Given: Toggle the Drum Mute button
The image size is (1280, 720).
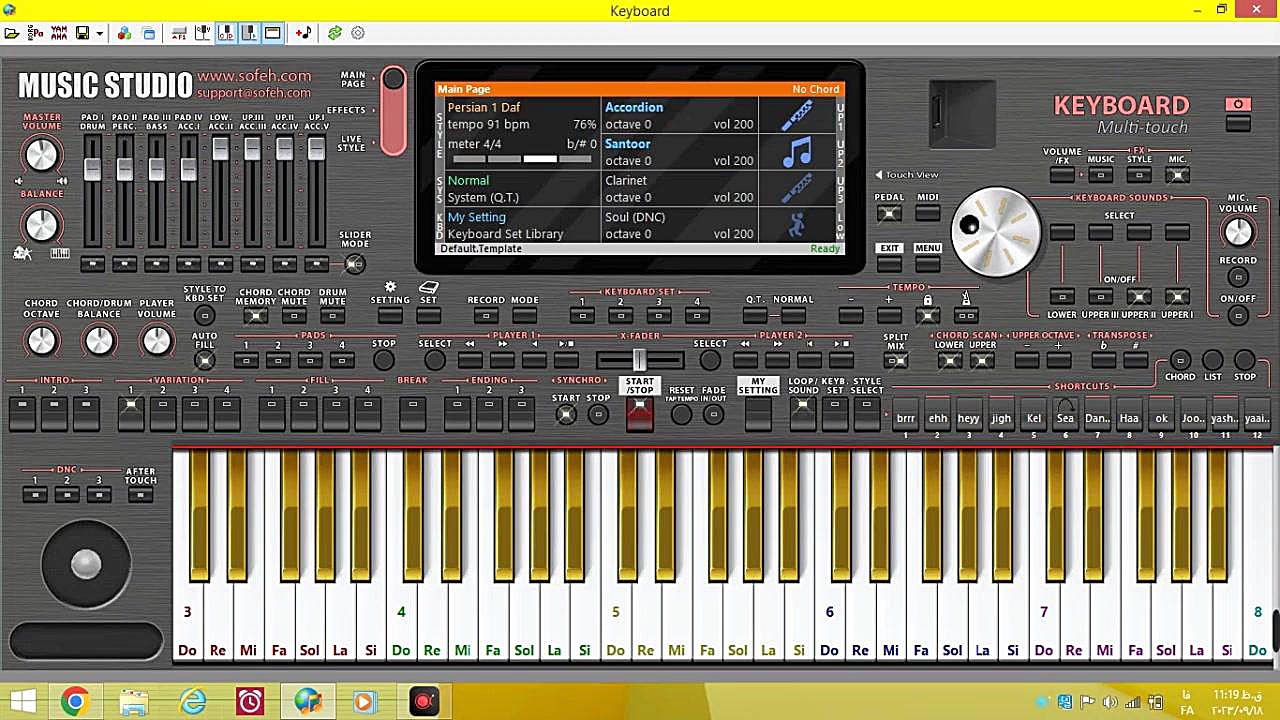Looking at the screenshot, I should pos(332,316).
